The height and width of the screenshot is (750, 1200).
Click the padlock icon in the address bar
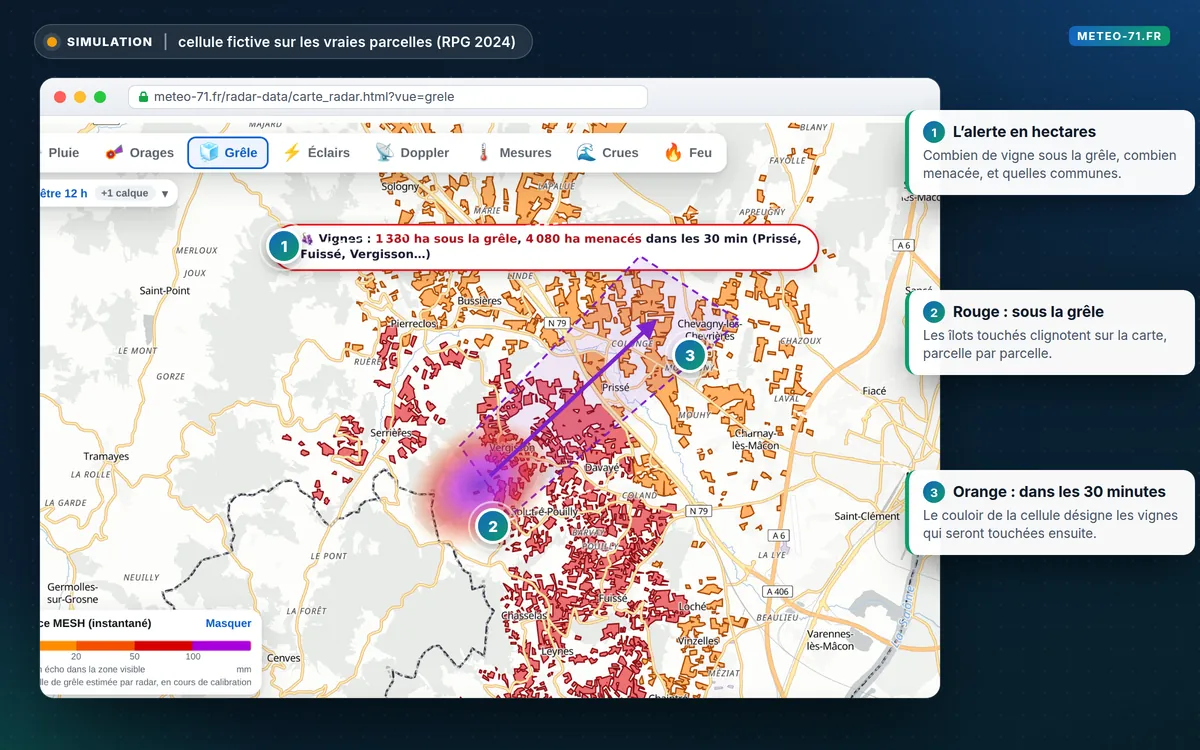pos(143,97)
